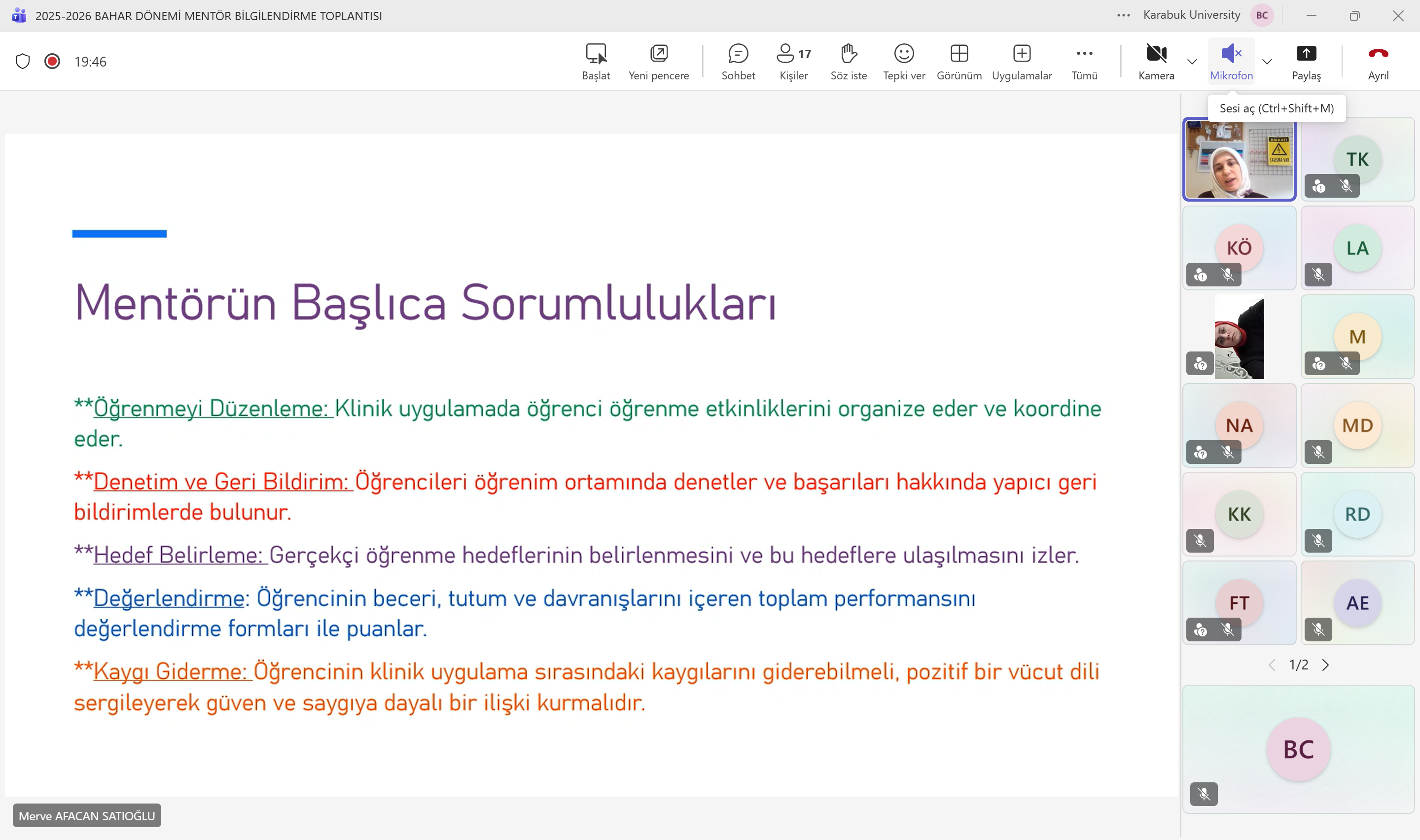Expand the microphone options chevron

(1267, 61)
